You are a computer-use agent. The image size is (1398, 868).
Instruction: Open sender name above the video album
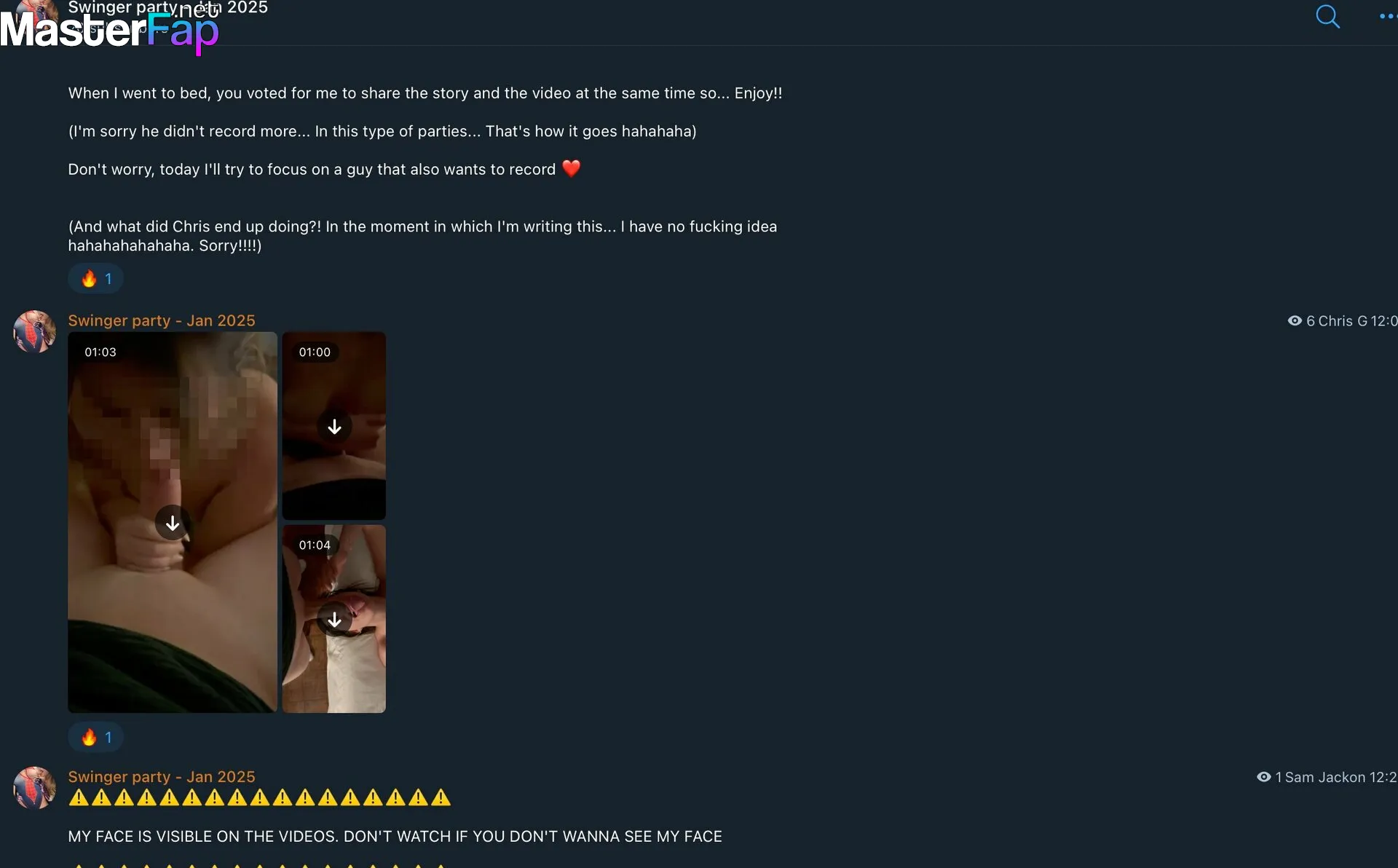click(x=162, y=320)
